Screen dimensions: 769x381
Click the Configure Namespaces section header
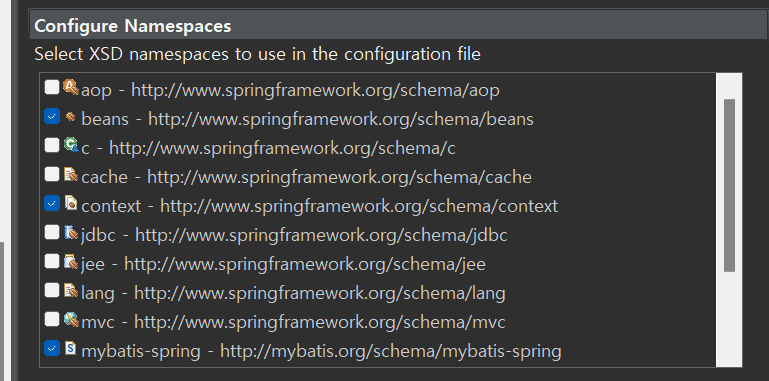coord(399,25)
